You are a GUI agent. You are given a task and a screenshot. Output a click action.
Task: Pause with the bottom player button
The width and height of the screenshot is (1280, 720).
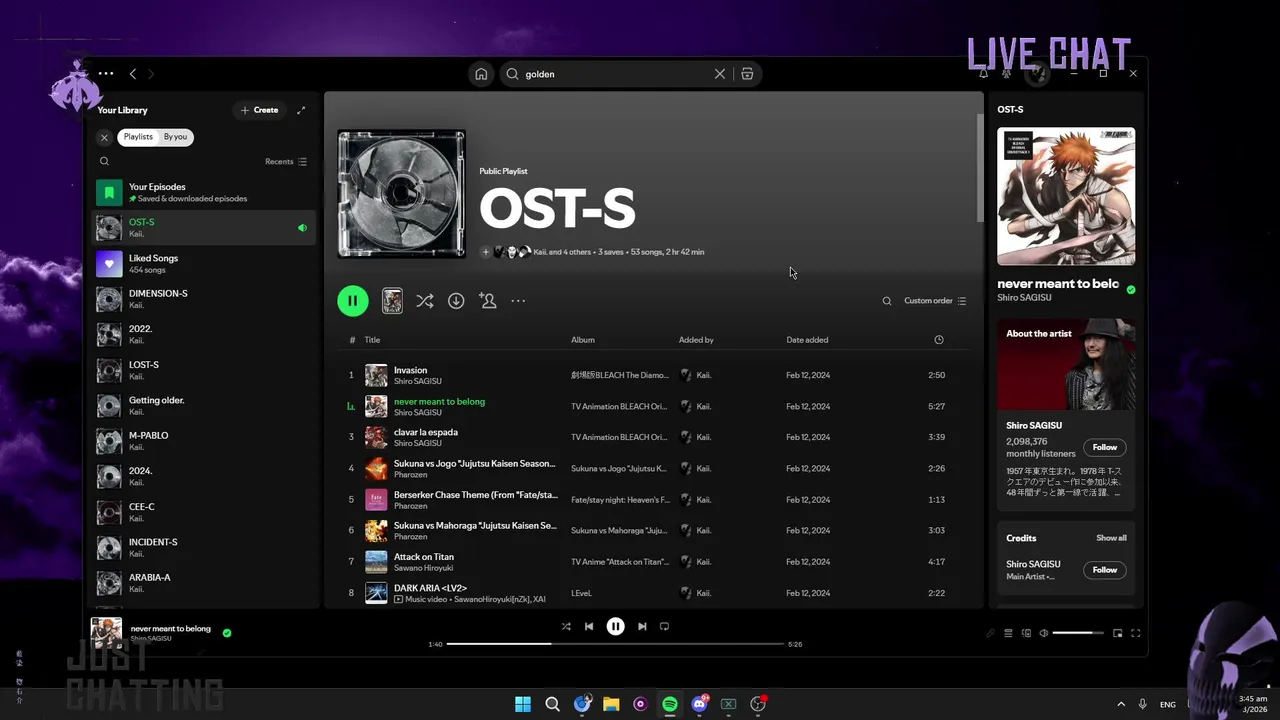[x=616, y=627]
